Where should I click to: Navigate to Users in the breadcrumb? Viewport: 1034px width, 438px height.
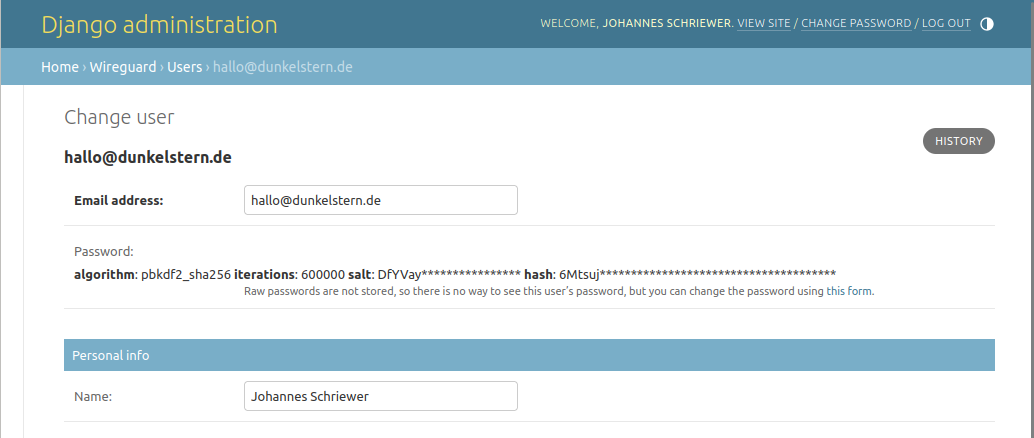click(185, 67)
